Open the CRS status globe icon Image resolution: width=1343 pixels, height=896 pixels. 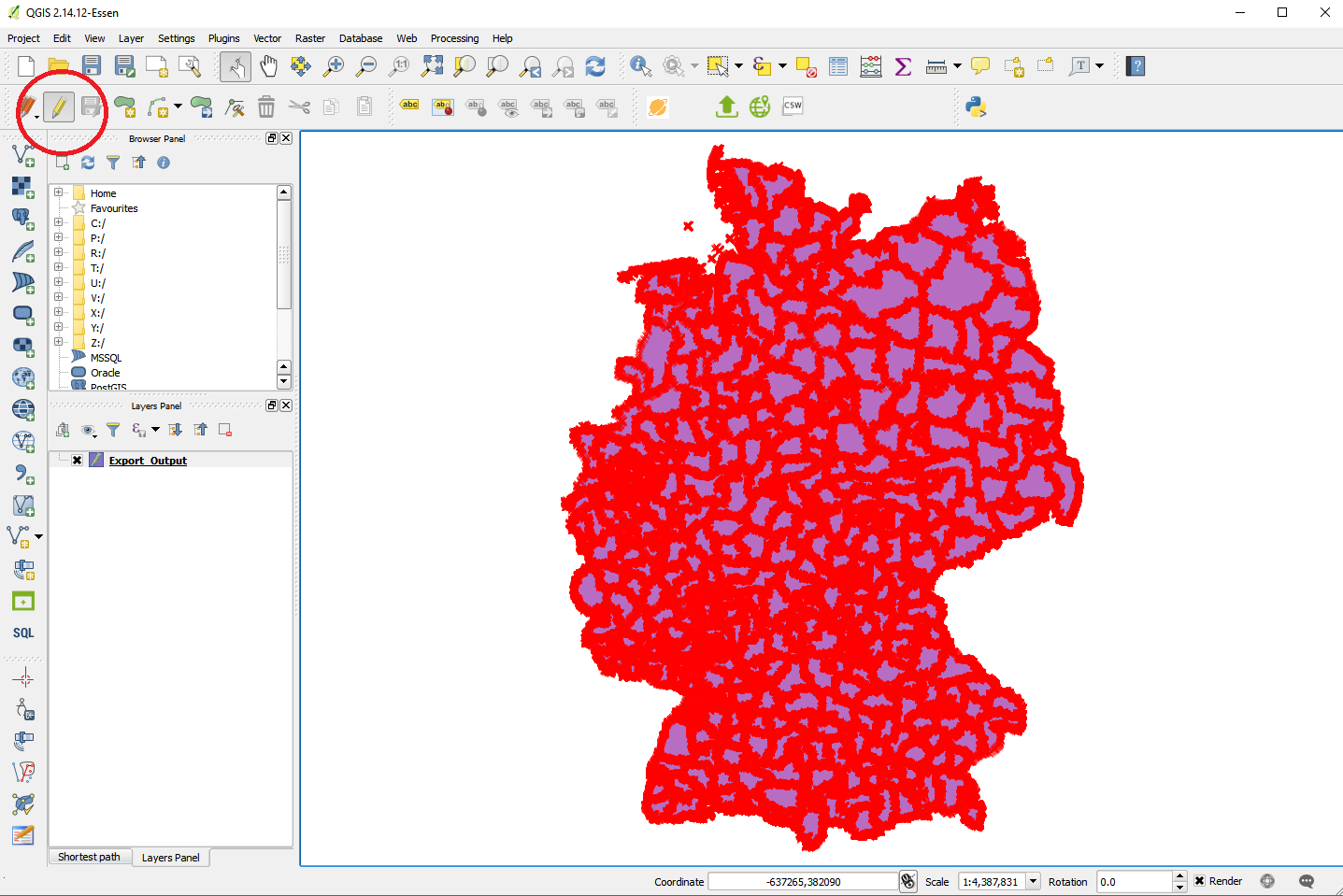click(x=1267, y=881)
